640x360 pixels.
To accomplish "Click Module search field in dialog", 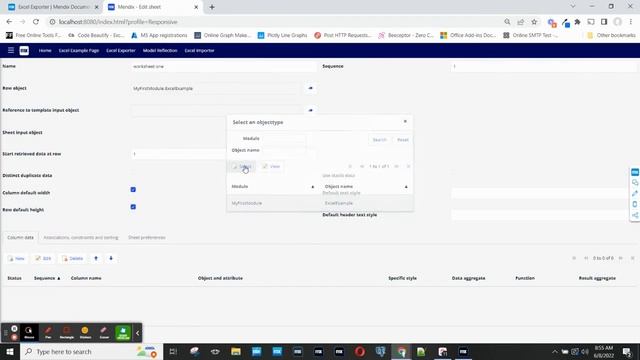I will (x=283, y=138).
